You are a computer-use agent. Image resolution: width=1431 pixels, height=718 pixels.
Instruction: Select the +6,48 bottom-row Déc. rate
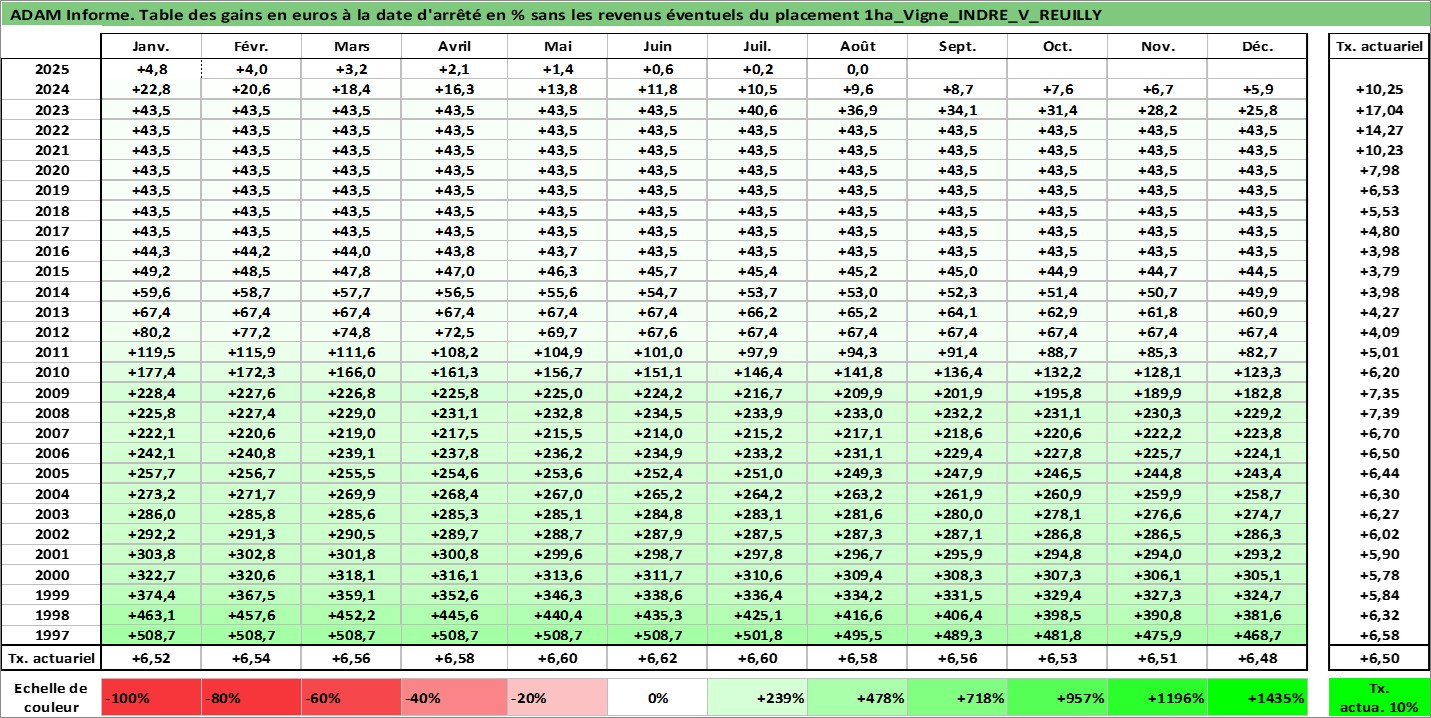click(x=1257, y=658)
